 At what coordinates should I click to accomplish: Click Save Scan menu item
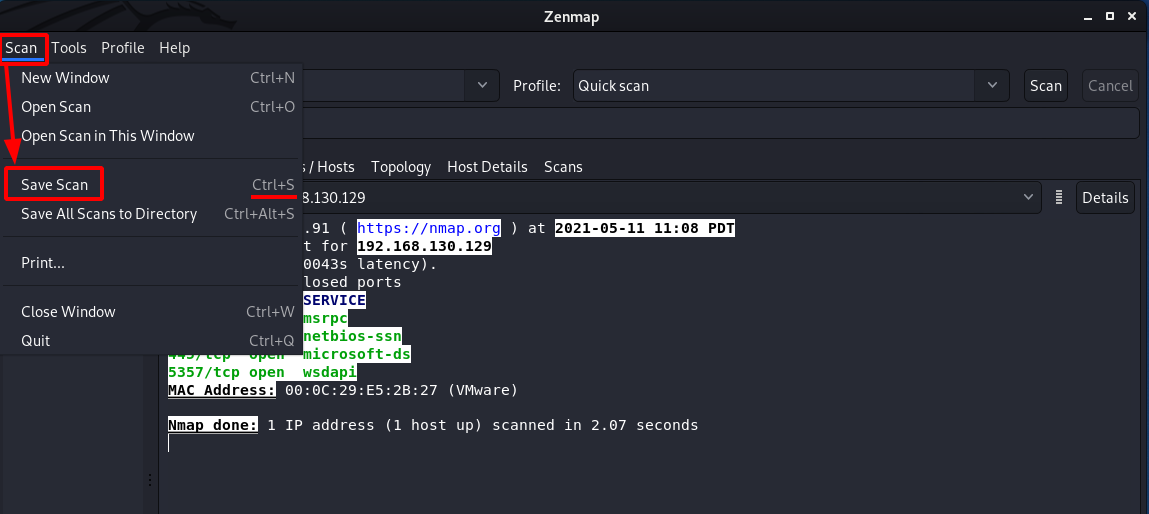152,185
